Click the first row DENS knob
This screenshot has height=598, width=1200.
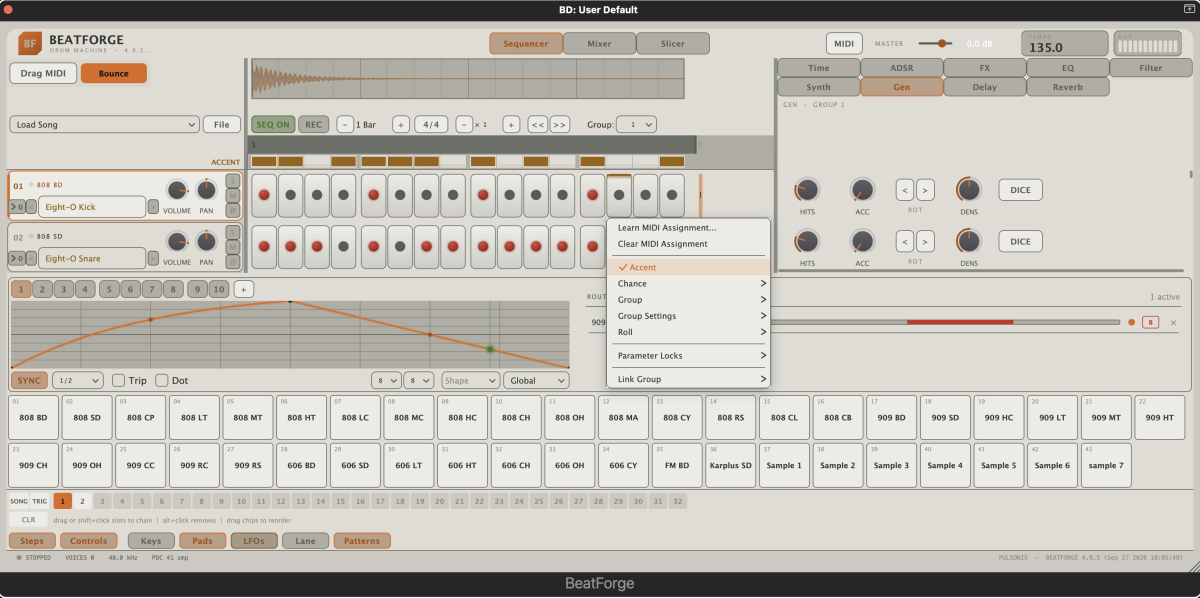[969, 189]
